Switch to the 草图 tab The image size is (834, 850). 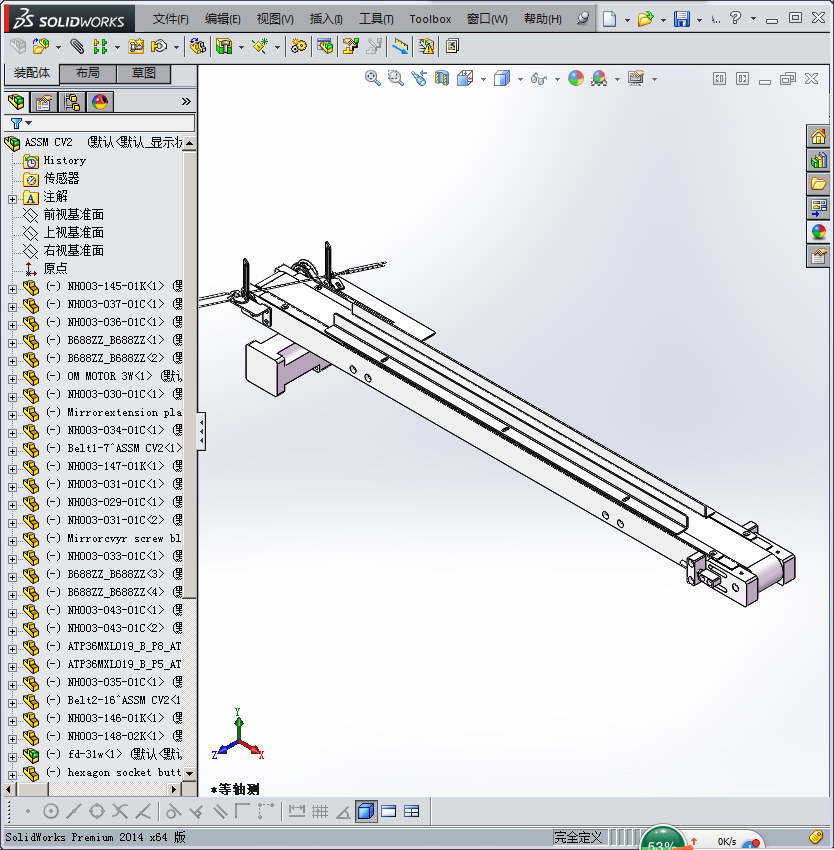pos(144,73)
